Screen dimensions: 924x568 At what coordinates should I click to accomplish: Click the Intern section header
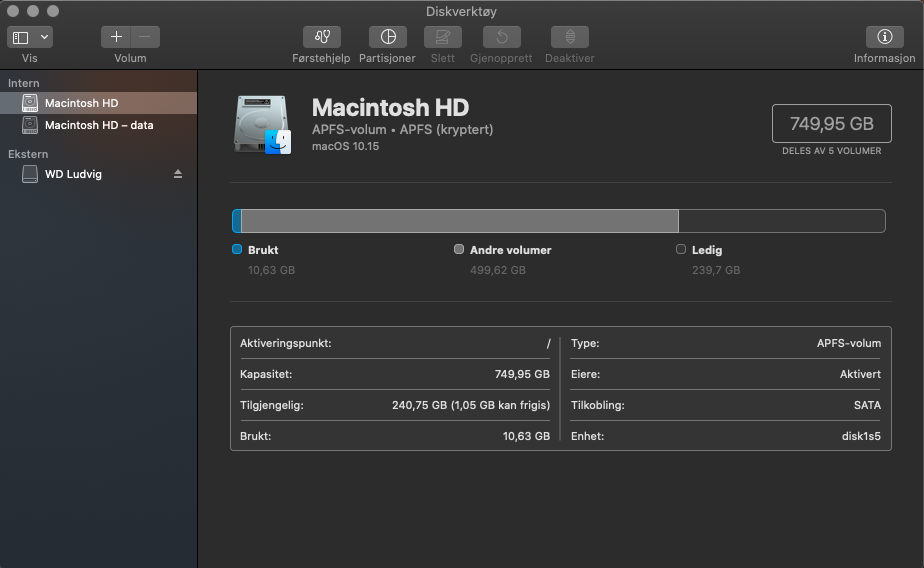tap(24, 83)
